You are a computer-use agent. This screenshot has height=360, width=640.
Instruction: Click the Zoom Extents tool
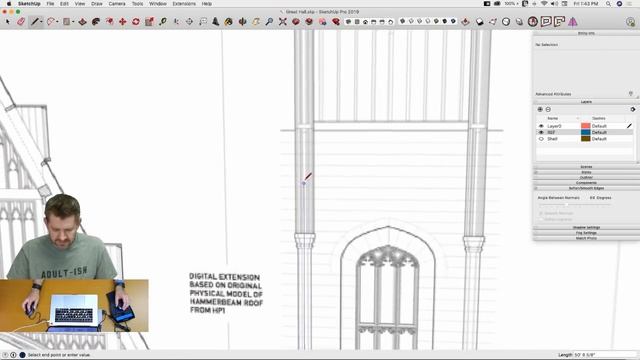[x=282, y=22]
